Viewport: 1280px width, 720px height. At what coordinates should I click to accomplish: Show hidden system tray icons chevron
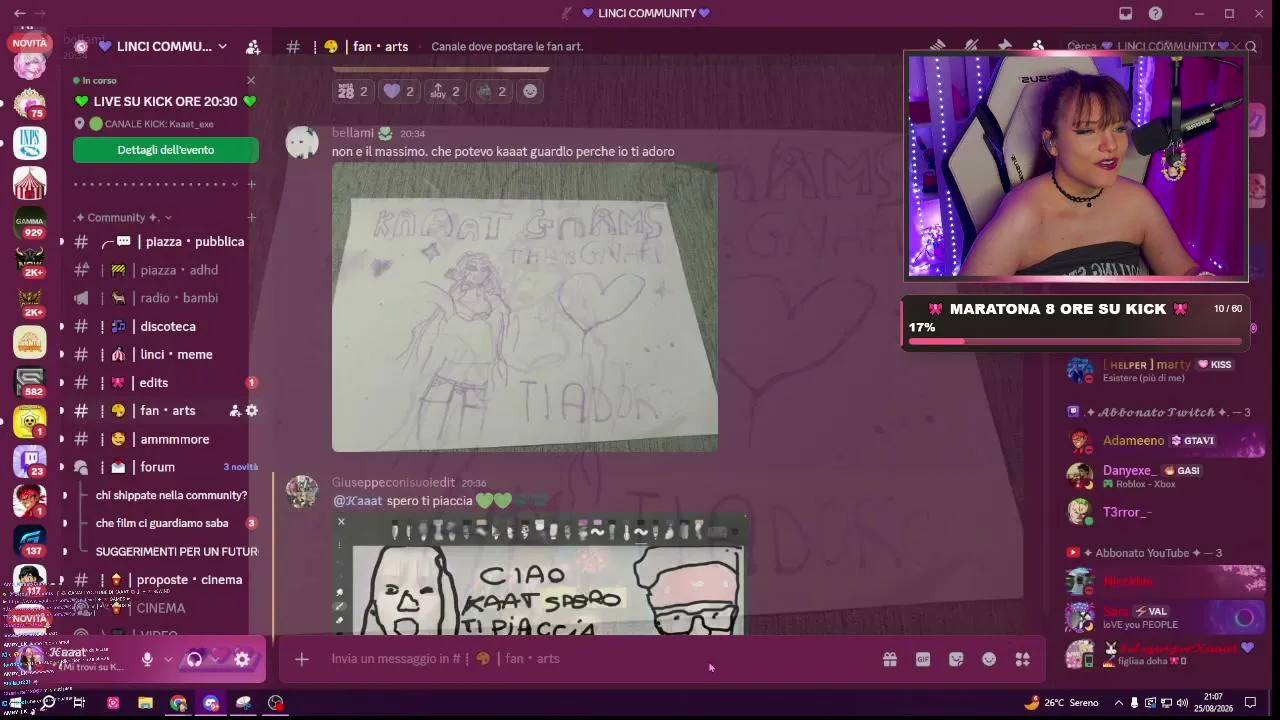(1119, 703)
